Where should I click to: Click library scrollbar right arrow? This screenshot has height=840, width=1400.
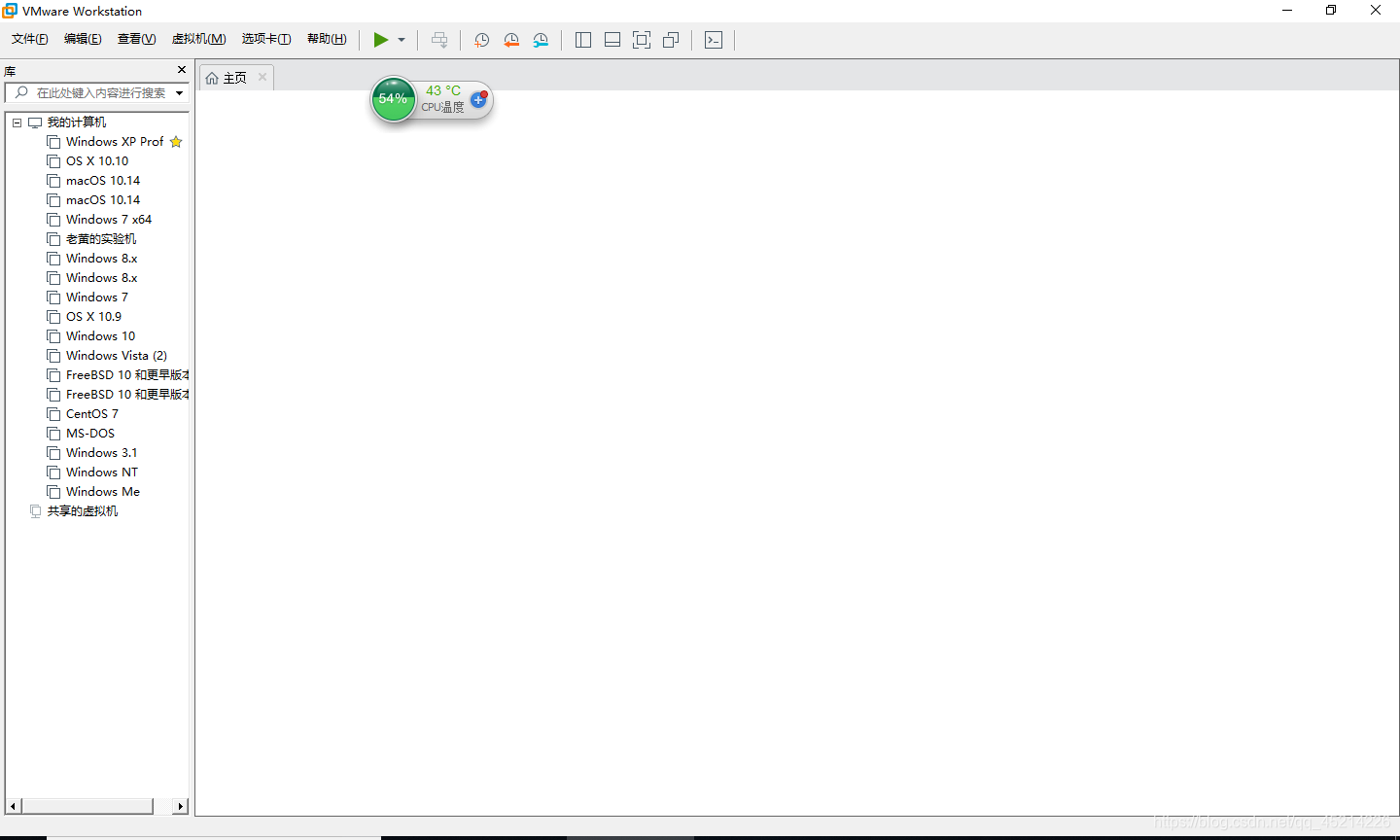coord(181,806)
